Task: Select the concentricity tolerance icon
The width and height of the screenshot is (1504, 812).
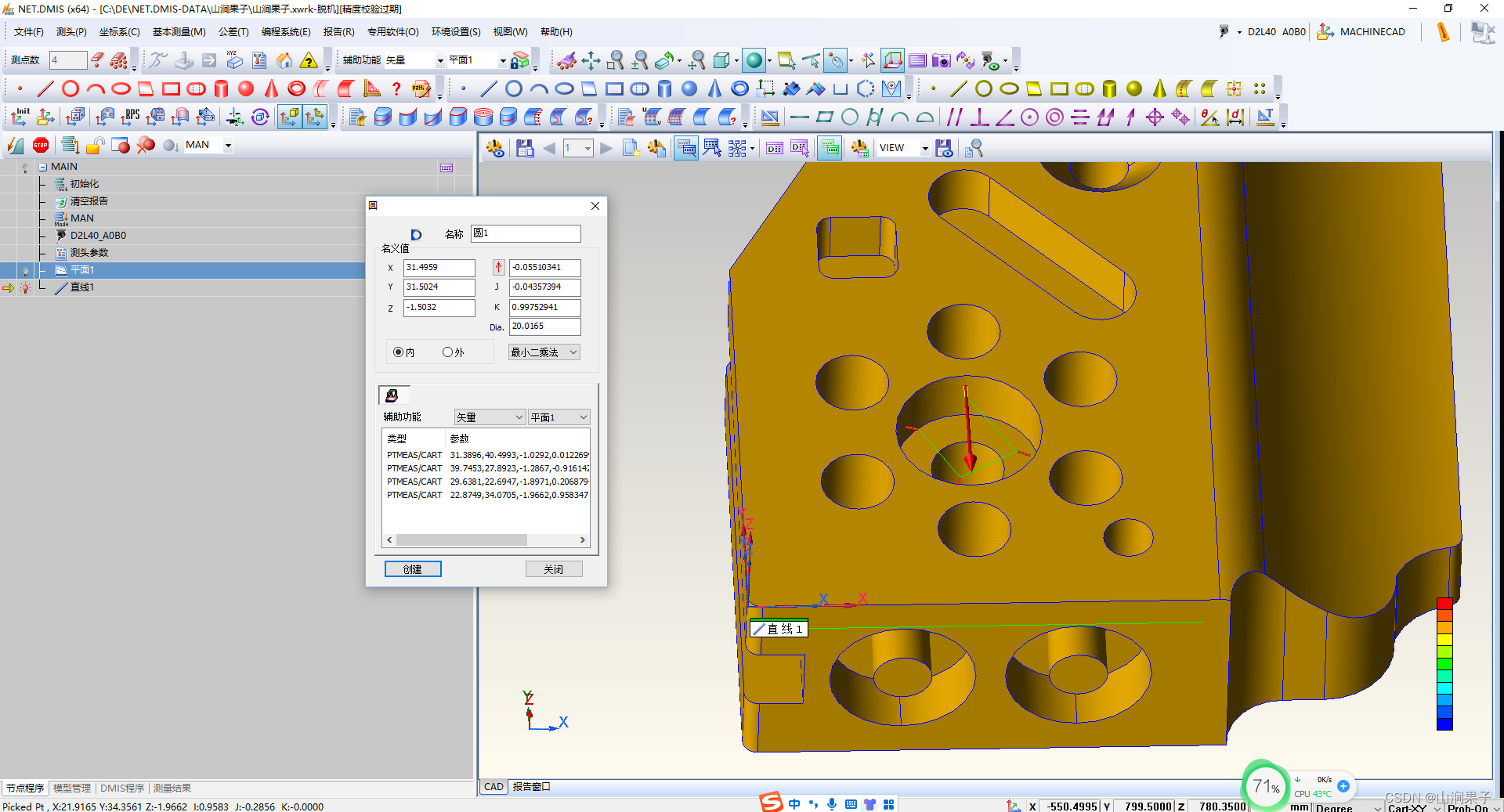Action: [1054, 117]
